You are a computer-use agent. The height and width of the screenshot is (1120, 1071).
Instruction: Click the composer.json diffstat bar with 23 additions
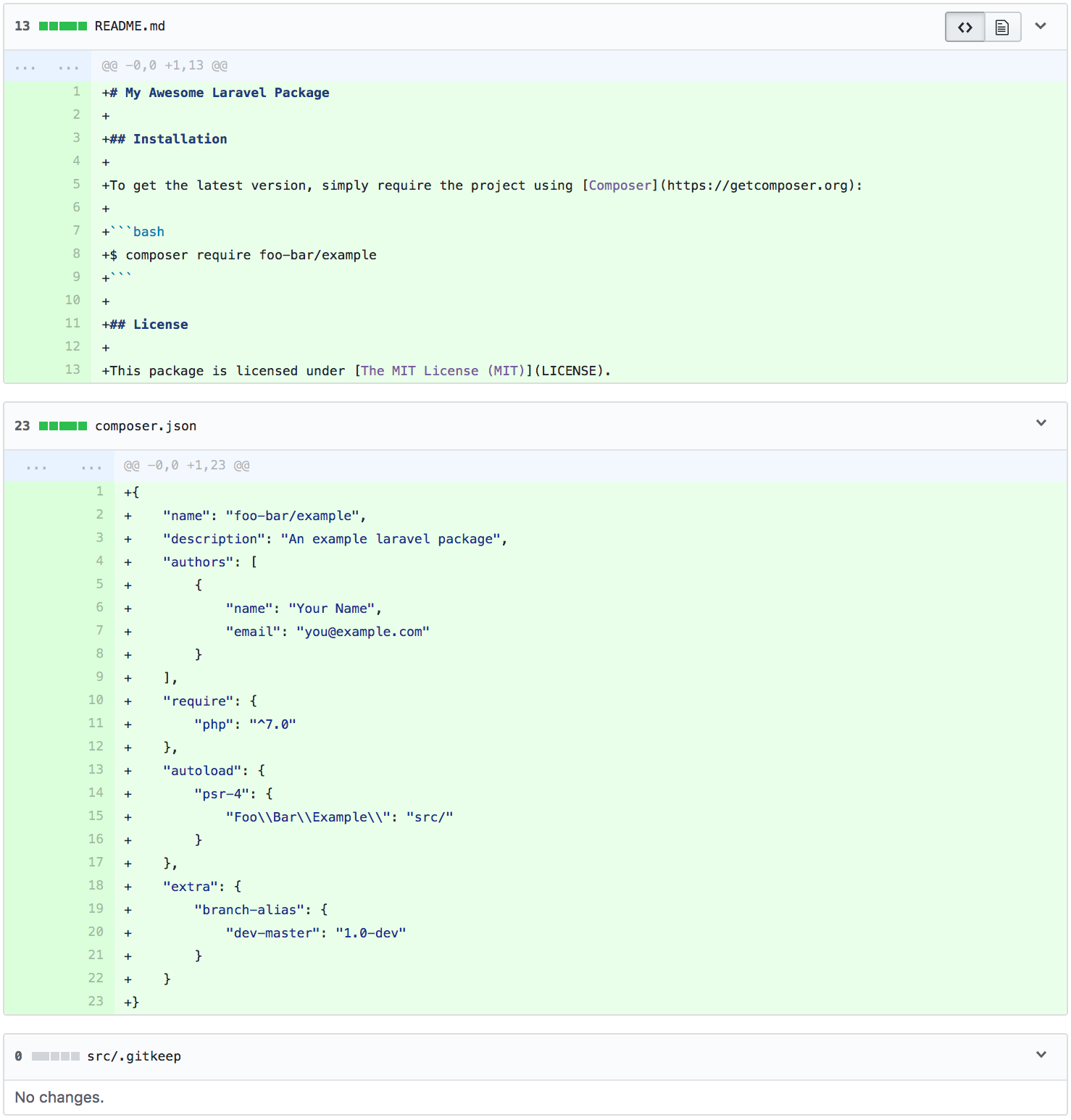63,426
